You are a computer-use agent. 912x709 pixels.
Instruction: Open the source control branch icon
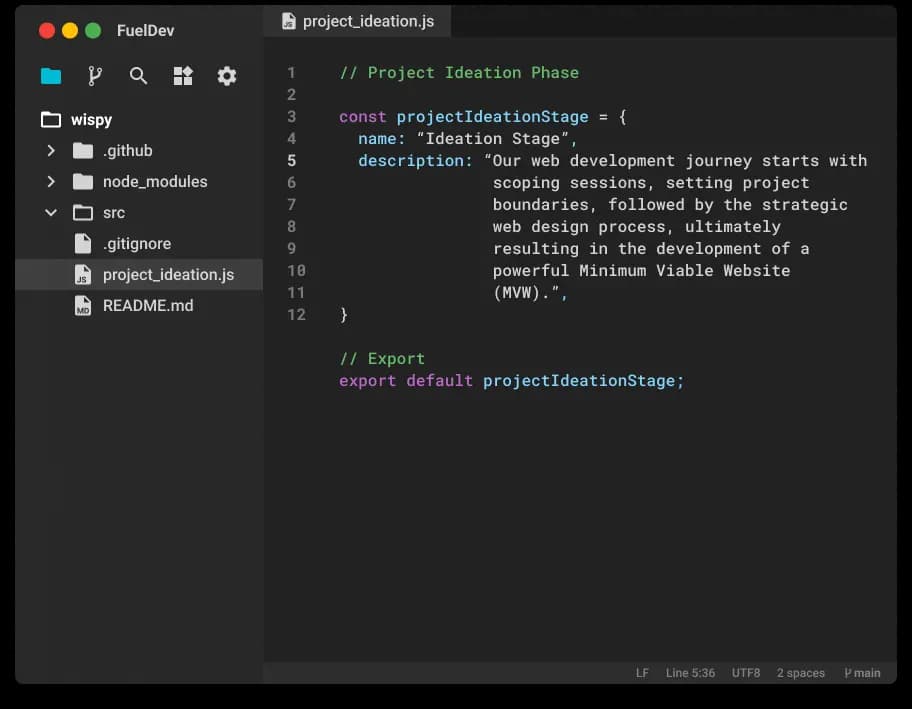point(95,76)
